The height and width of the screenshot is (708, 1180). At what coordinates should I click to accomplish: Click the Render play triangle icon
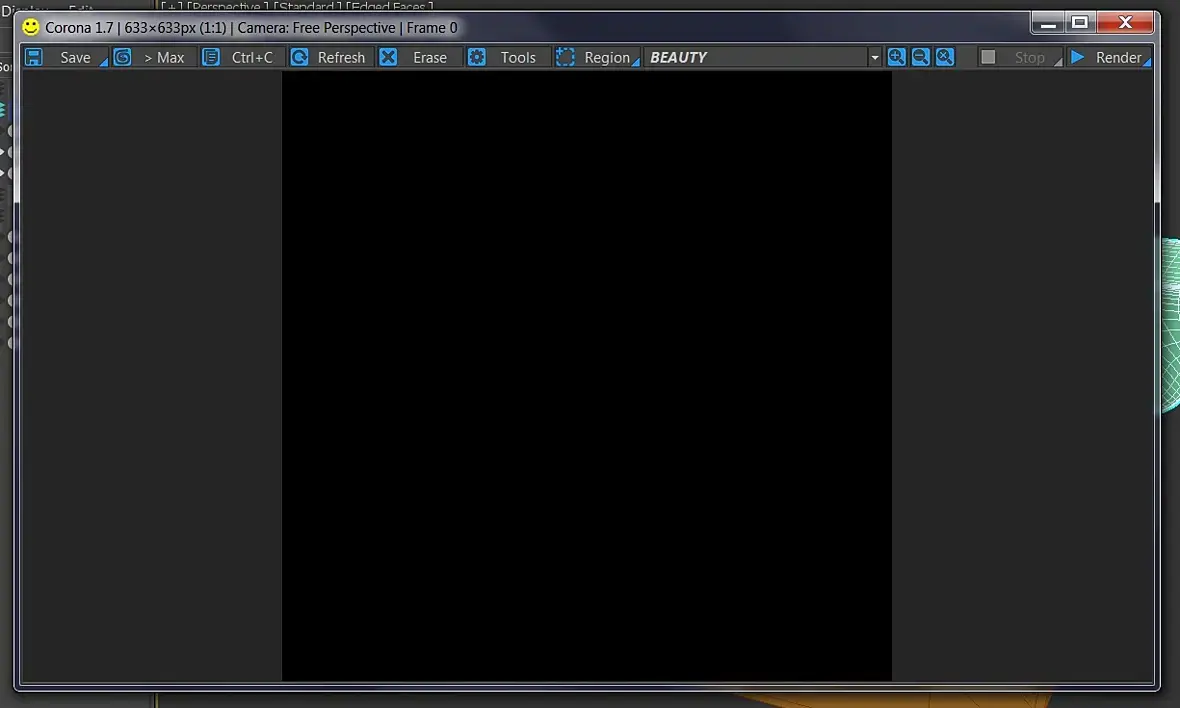point(1078,57)
